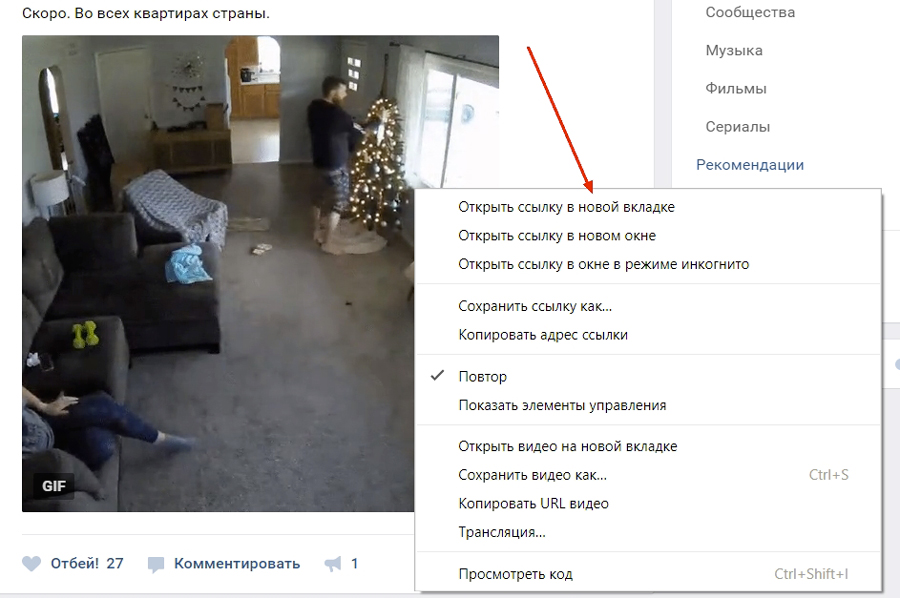Select Показать элементы управления
900x598 pixels.
point(648,405)
